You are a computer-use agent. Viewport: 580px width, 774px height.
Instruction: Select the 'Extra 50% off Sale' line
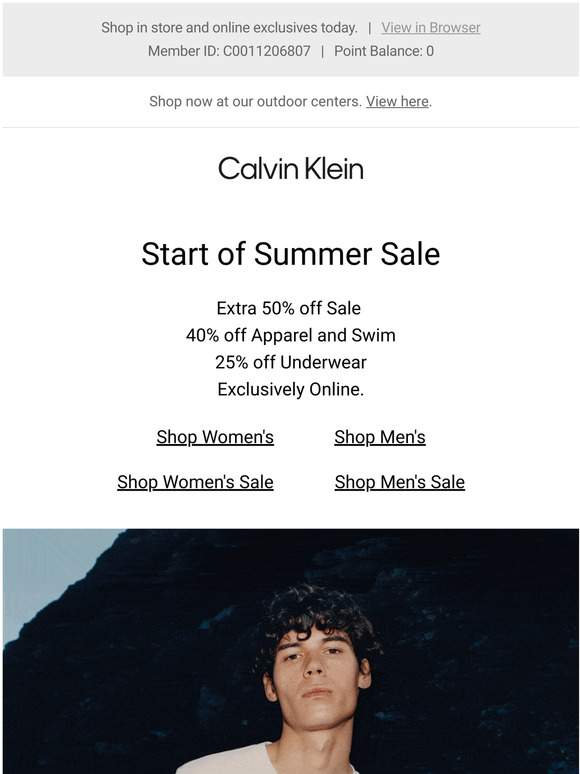[289, 309]
